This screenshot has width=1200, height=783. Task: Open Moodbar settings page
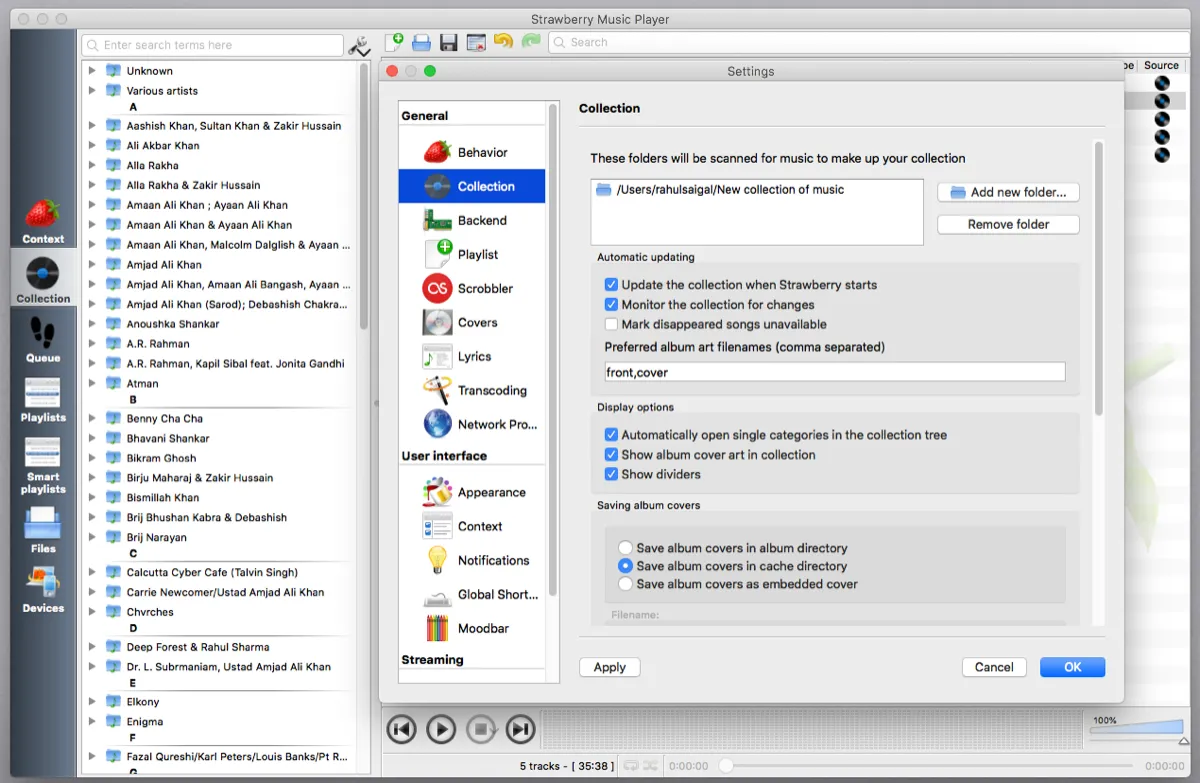(472, 628)
